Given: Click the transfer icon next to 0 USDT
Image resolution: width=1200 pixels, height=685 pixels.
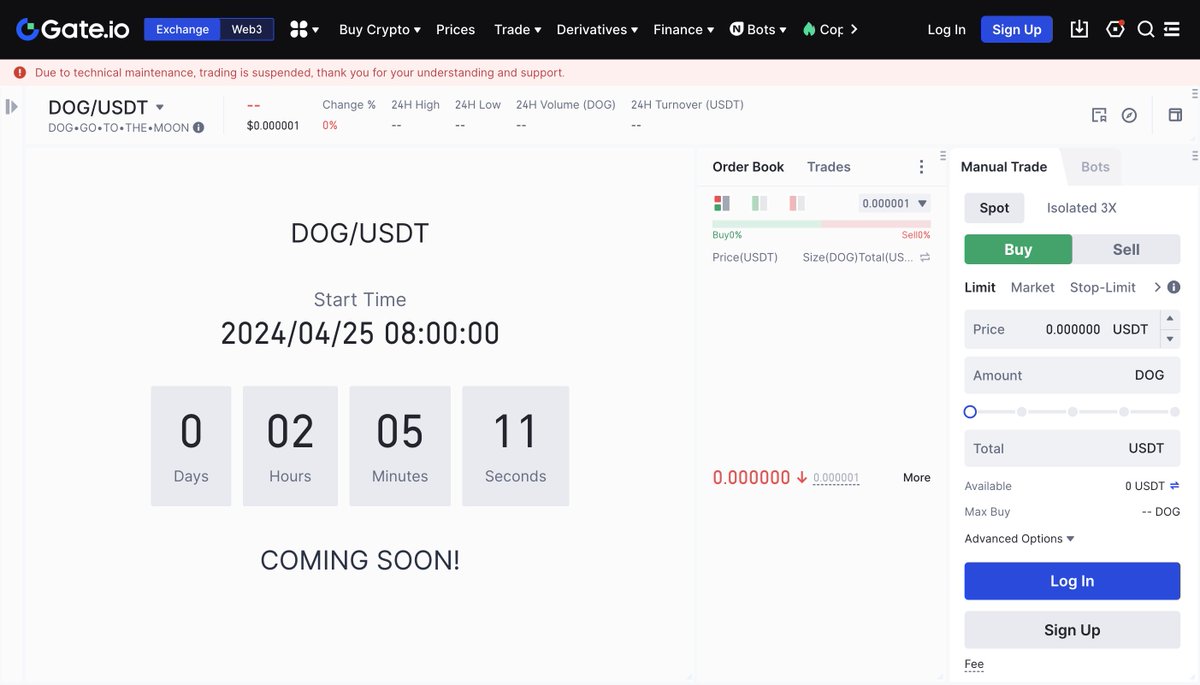Looking at the screenshot, I should pos(1175,486).
